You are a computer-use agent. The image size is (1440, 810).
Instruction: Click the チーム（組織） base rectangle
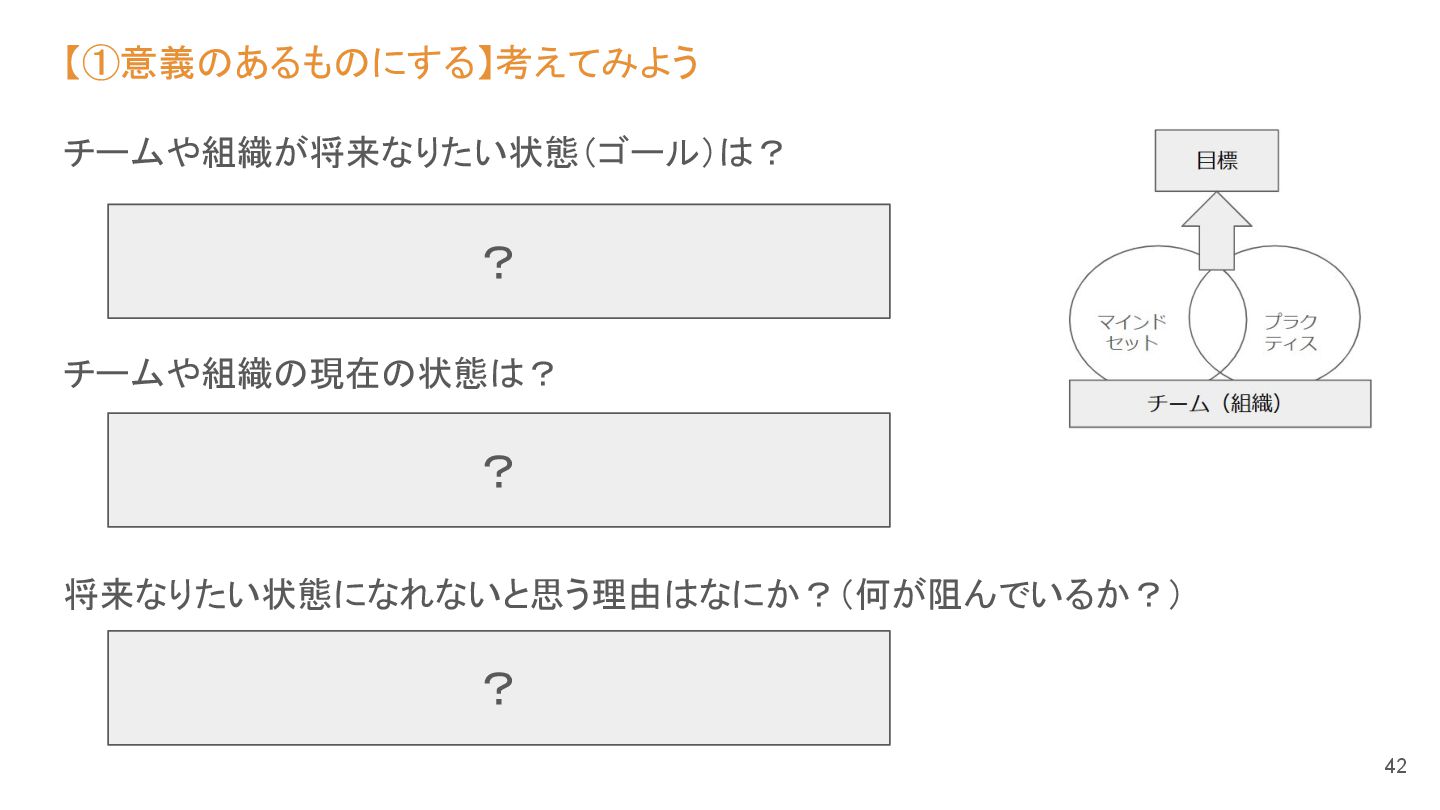pyautogui.click(x=1219, y=404)
